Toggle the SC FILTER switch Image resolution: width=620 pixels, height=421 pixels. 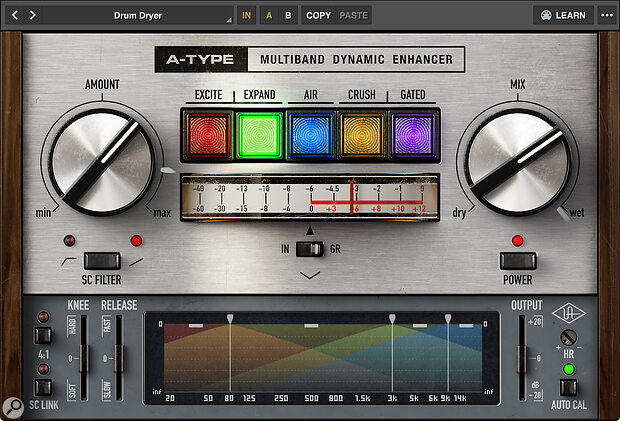[x=102, y=260]
